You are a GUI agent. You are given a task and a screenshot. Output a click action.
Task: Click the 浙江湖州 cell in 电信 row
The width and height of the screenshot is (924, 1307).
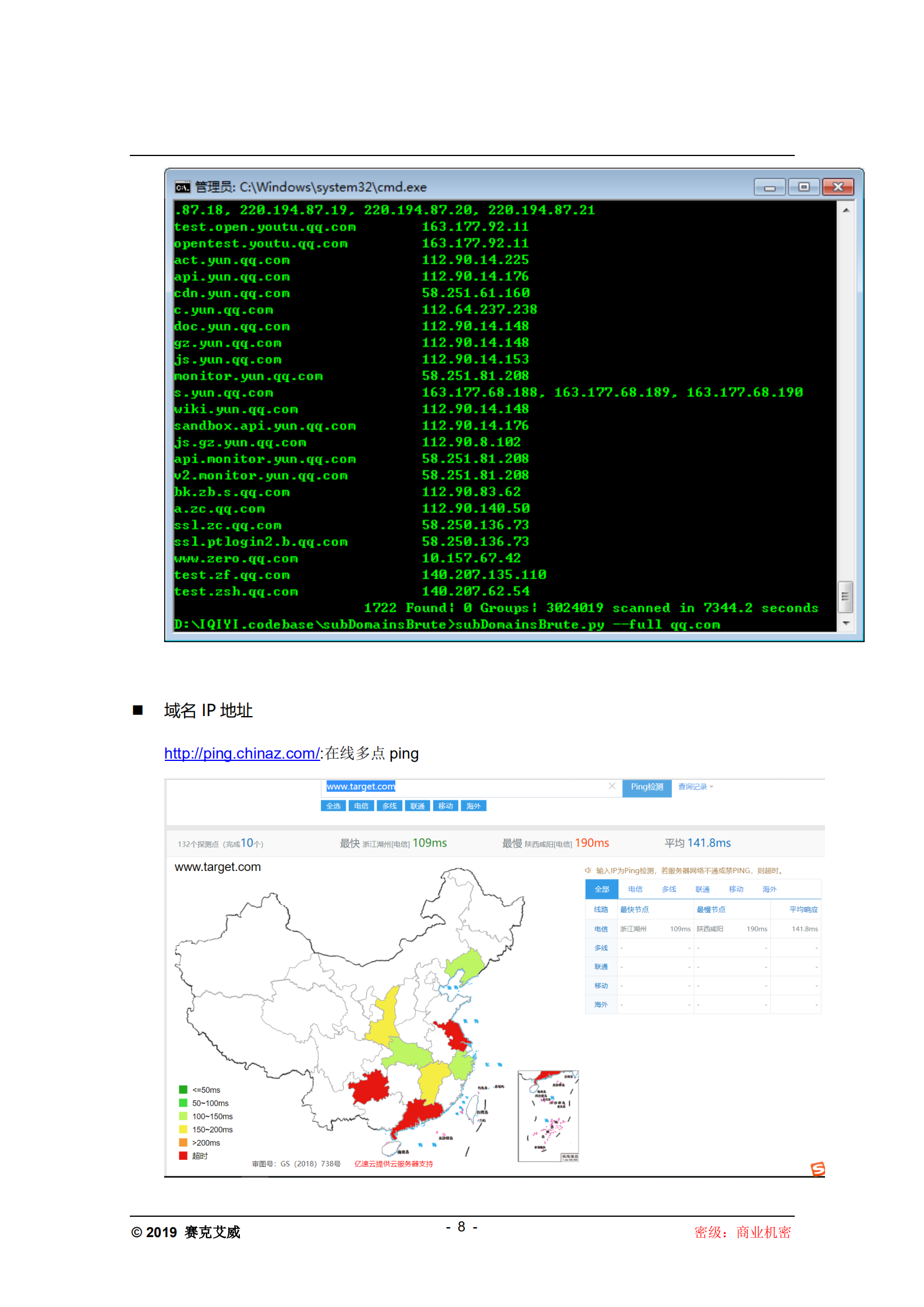[x=633, y=929]
